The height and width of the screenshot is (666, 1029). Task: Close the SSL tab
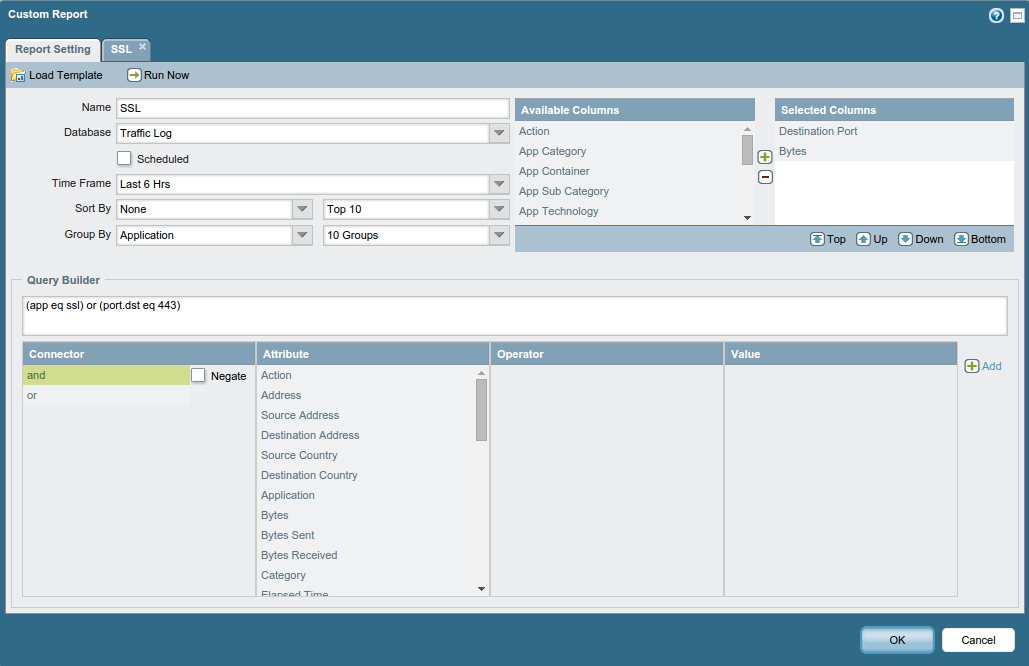pyautogui.click(x=142, y=46)
